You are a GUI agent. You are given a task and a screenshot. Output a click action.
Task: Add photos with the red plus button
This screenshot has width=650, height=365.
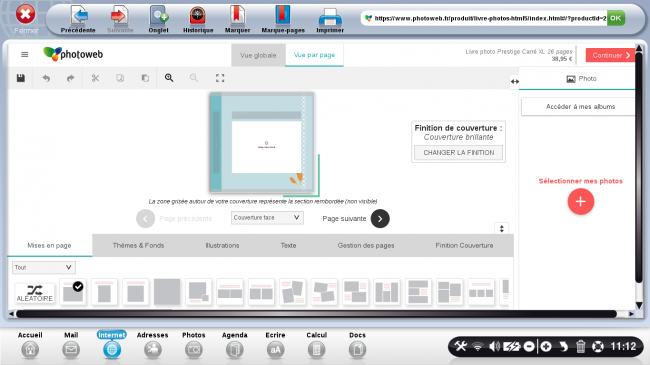pos(580,202)
